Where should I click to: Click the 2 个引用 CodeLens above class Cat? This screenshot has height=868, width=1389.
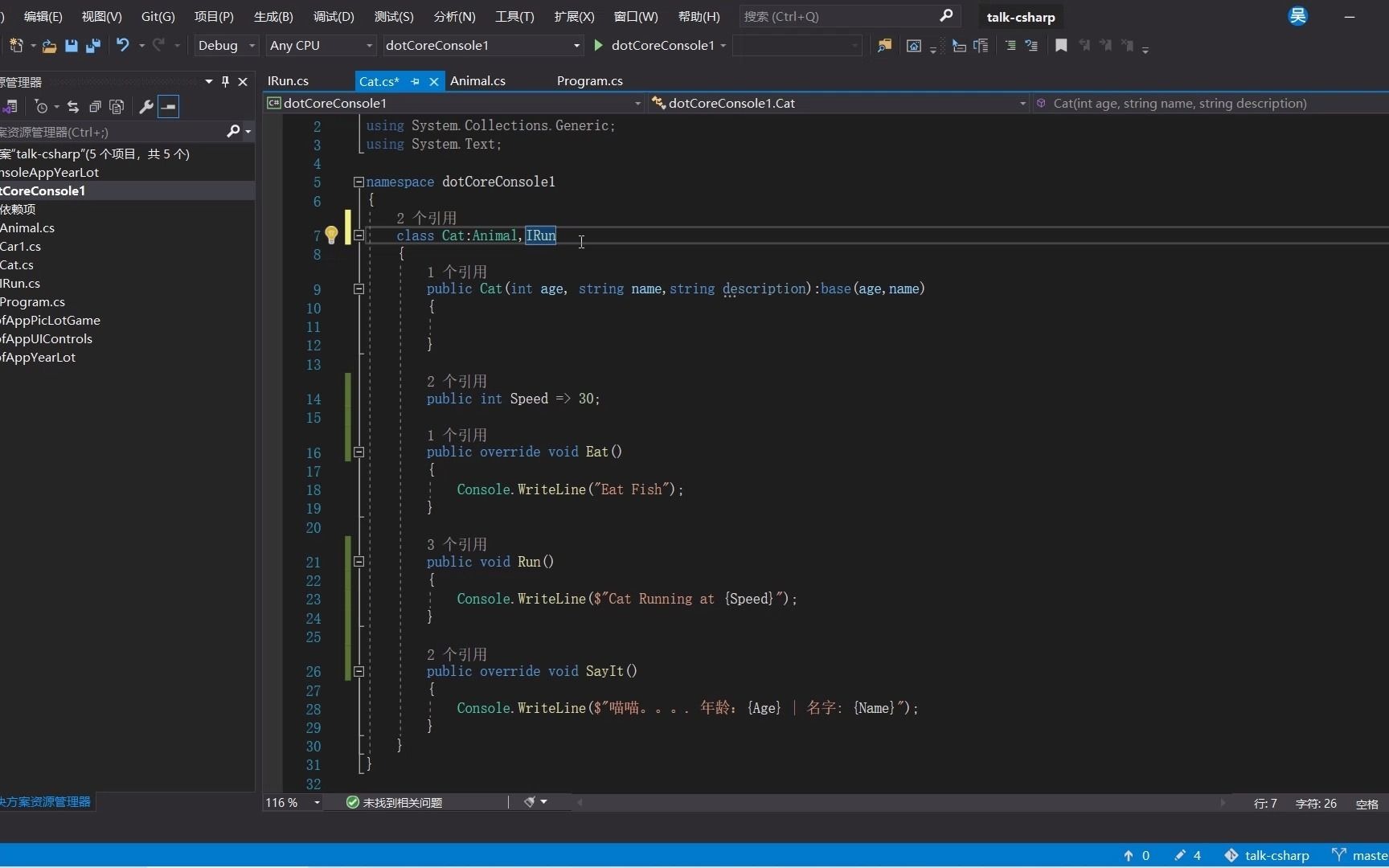tap(426, 218)
